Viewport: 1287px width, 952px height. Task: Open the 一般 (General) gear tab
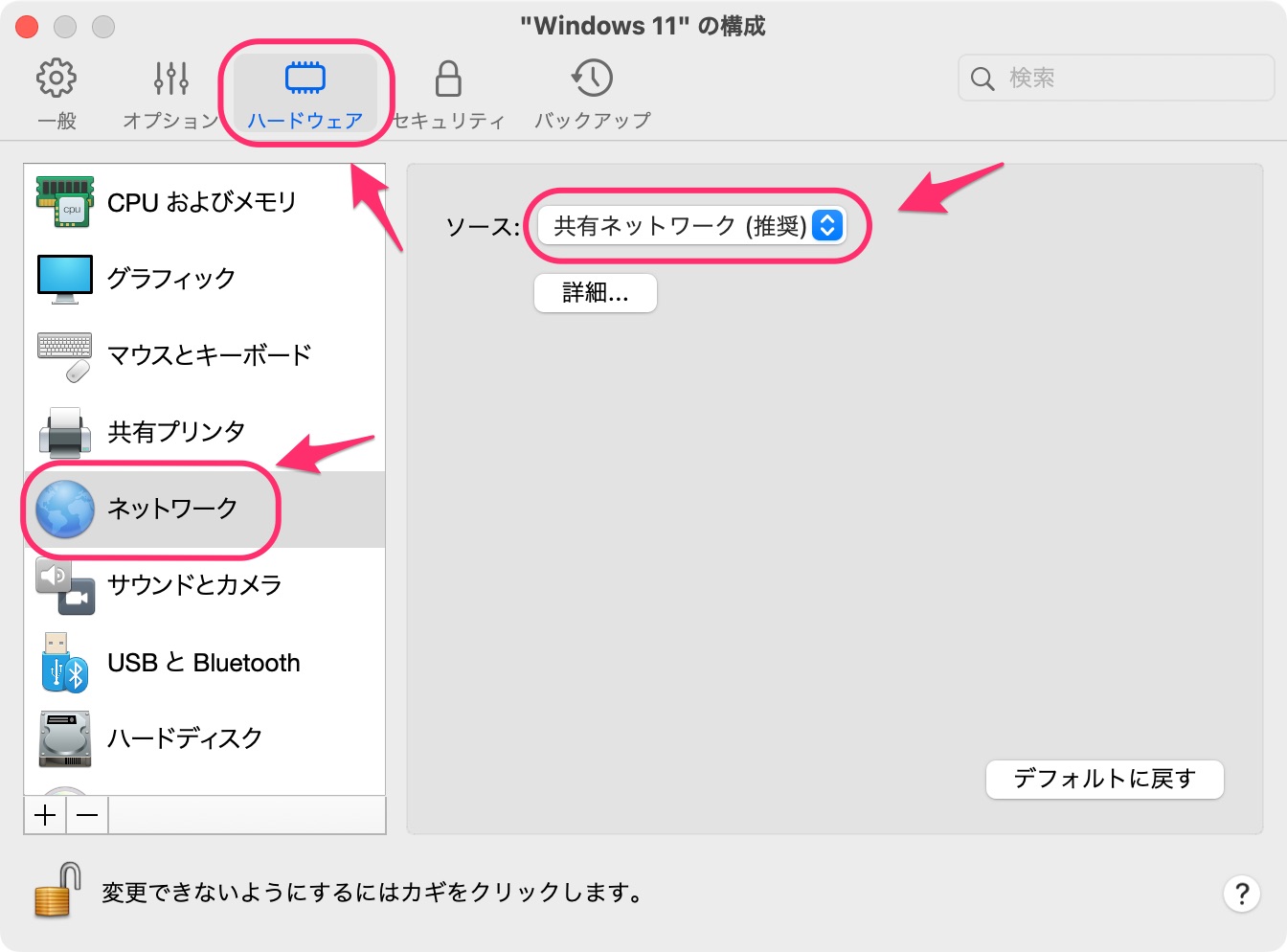point(56,94)
